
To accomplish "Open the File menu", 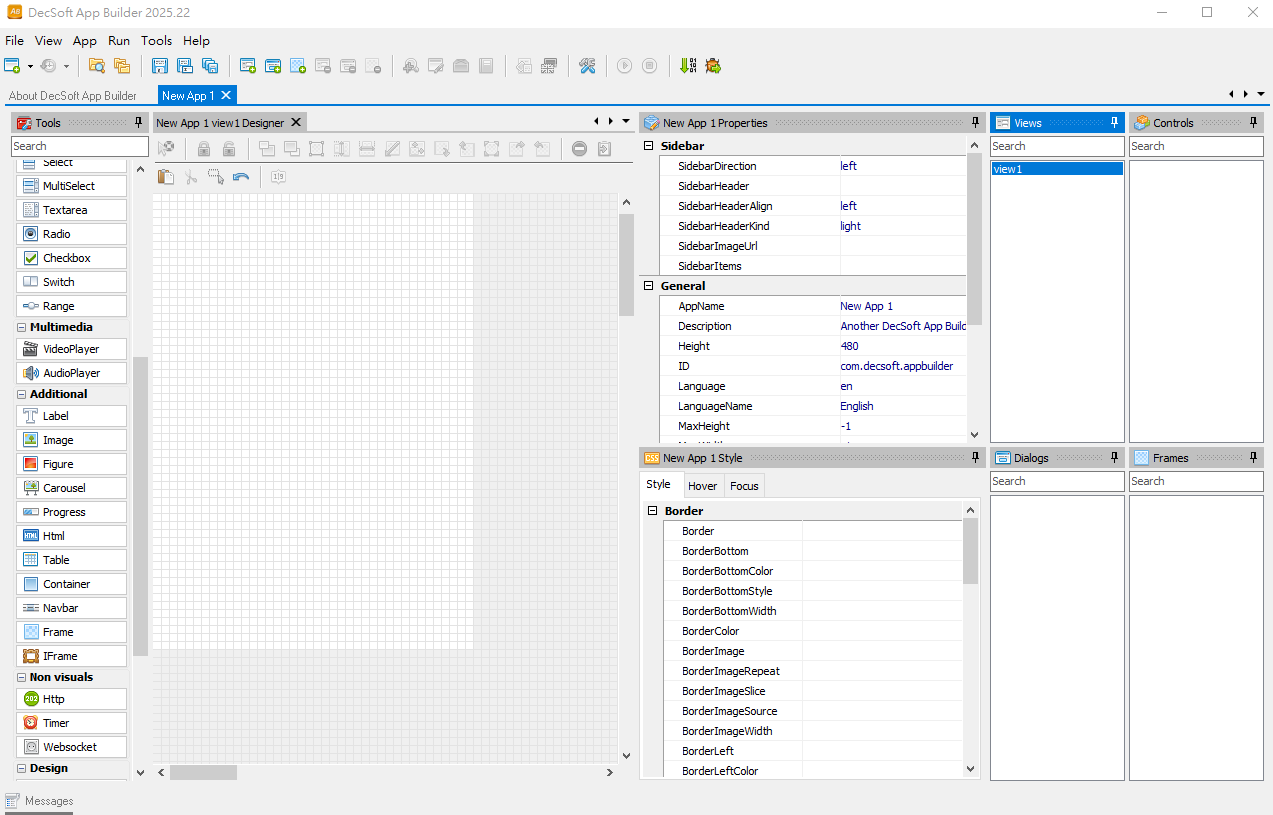I will (x=14, y=41).
